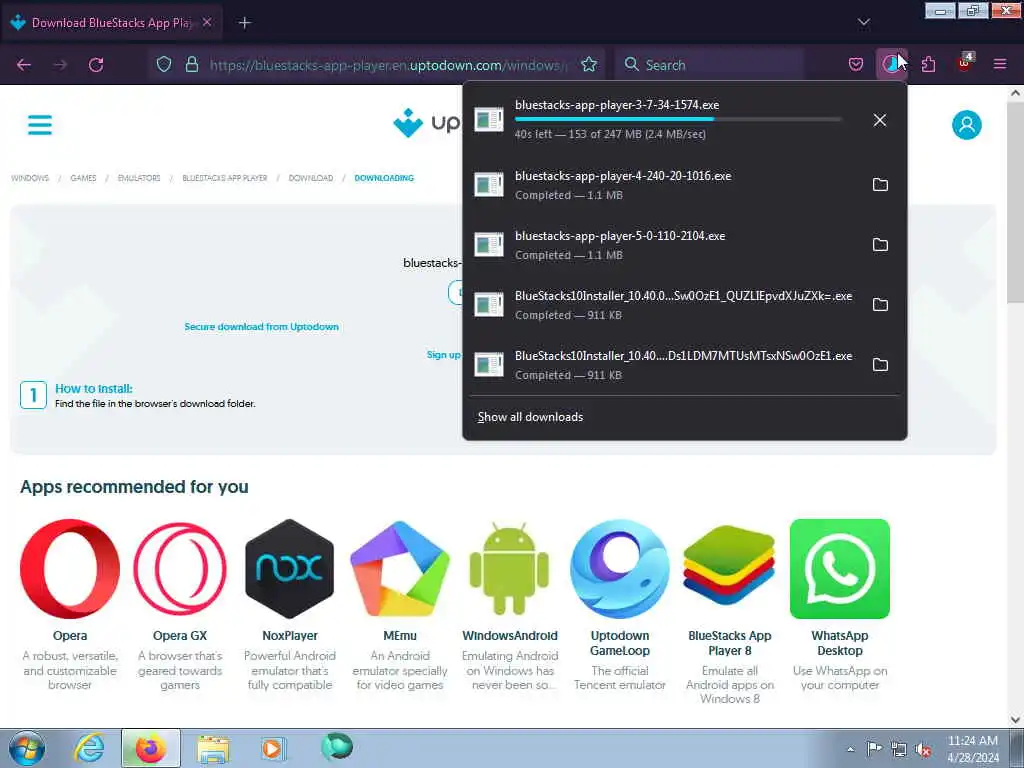Select the Download BlueStacks App Player tab
Screen dimensions: 1024x768
tap(111, 23)
